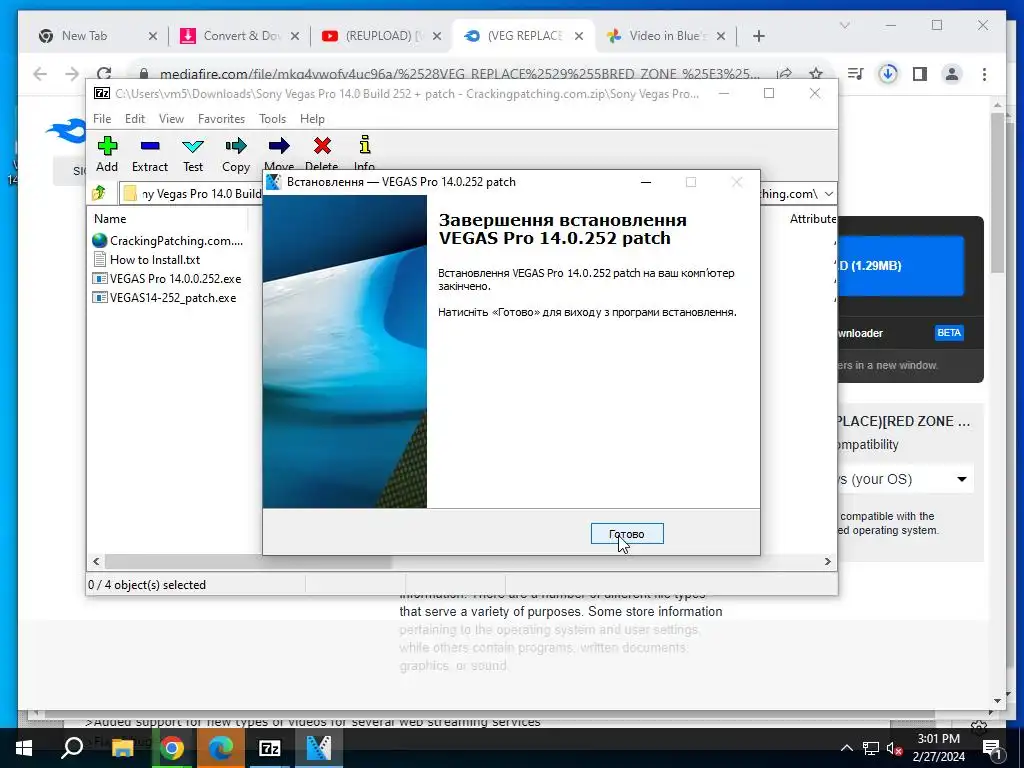
Task: Switch to Chrome from taskbar
Action: pos(172,748)
